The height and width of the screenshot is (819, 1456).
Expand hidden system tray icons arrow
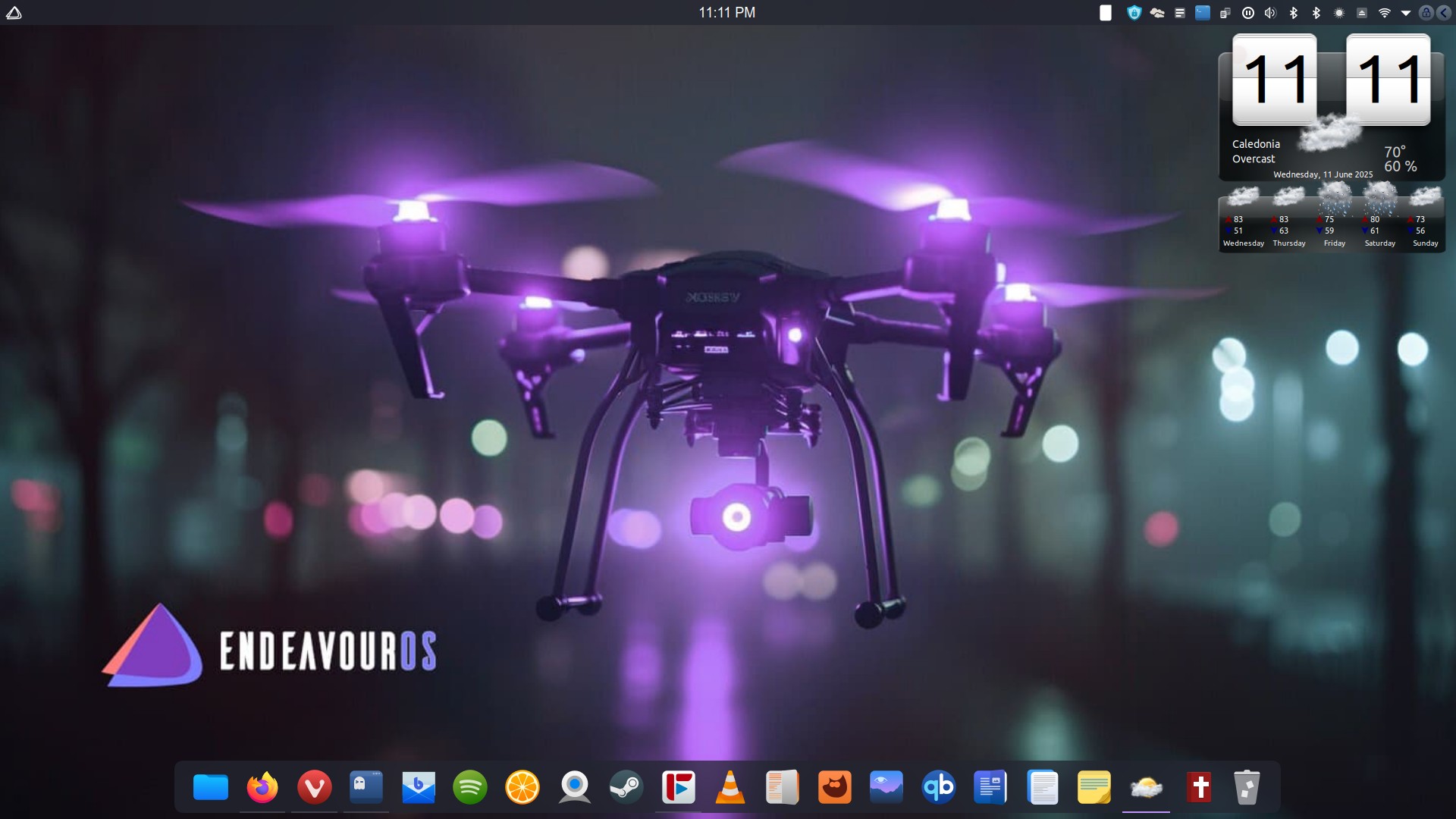[1405, 13]
